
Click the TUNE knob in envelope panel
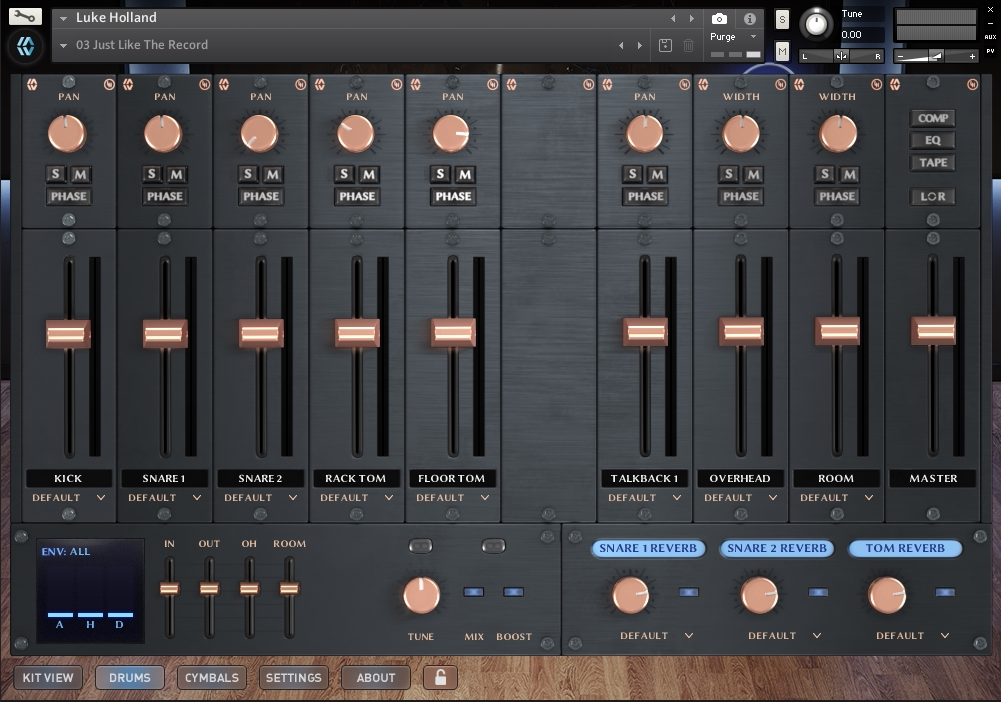pos(421,595)
